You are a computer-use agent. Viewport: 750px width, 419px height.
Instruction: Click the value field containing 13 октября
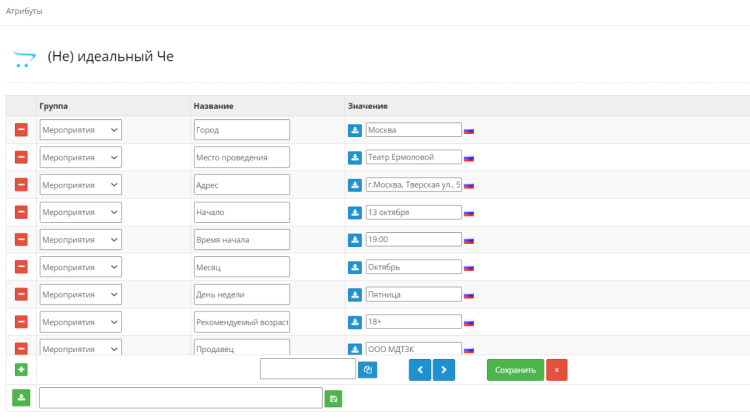point(413,212)
